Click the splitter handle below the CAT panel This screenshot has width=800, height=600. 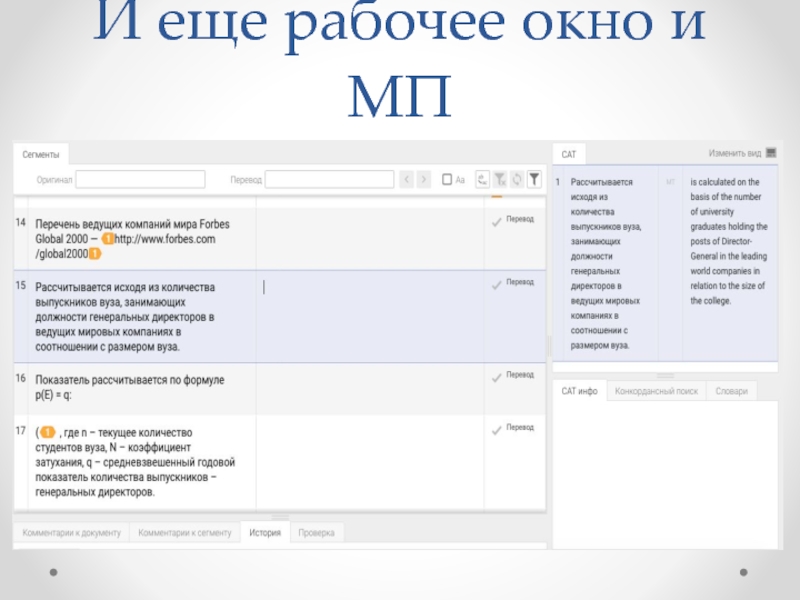click(x=665, y=376)
